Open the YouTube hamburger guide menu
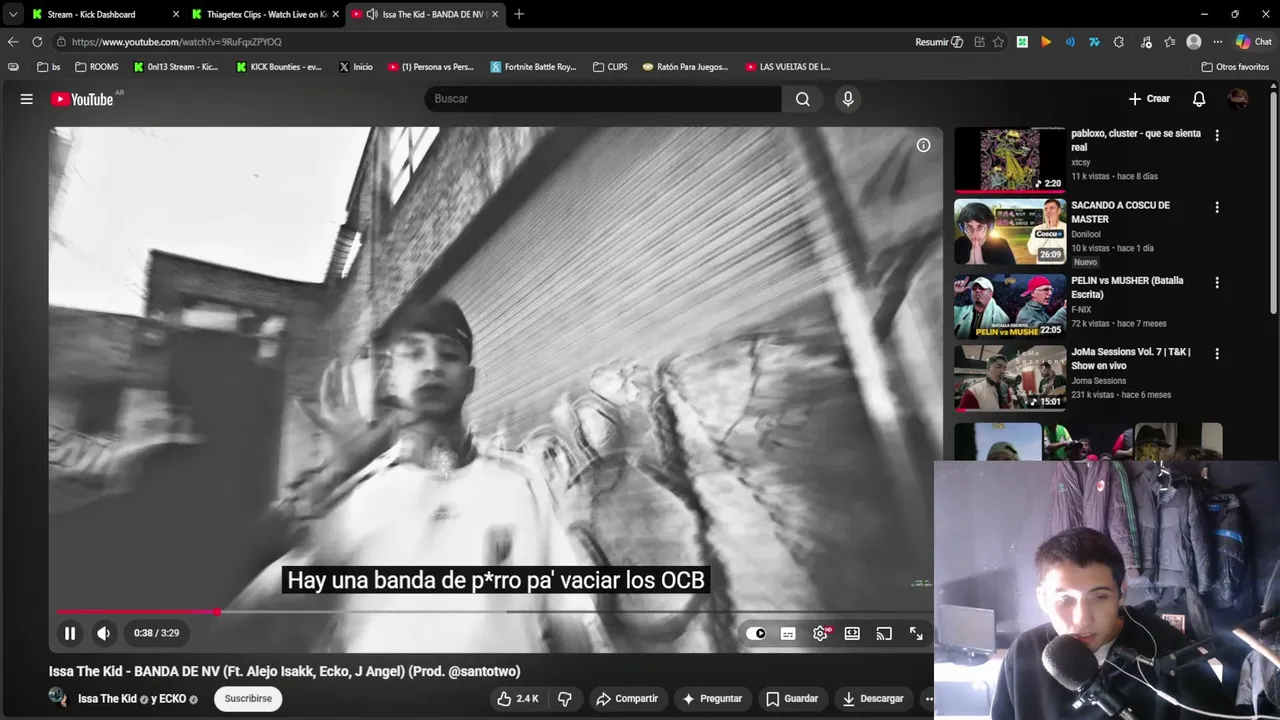 (x=27, y=99)
